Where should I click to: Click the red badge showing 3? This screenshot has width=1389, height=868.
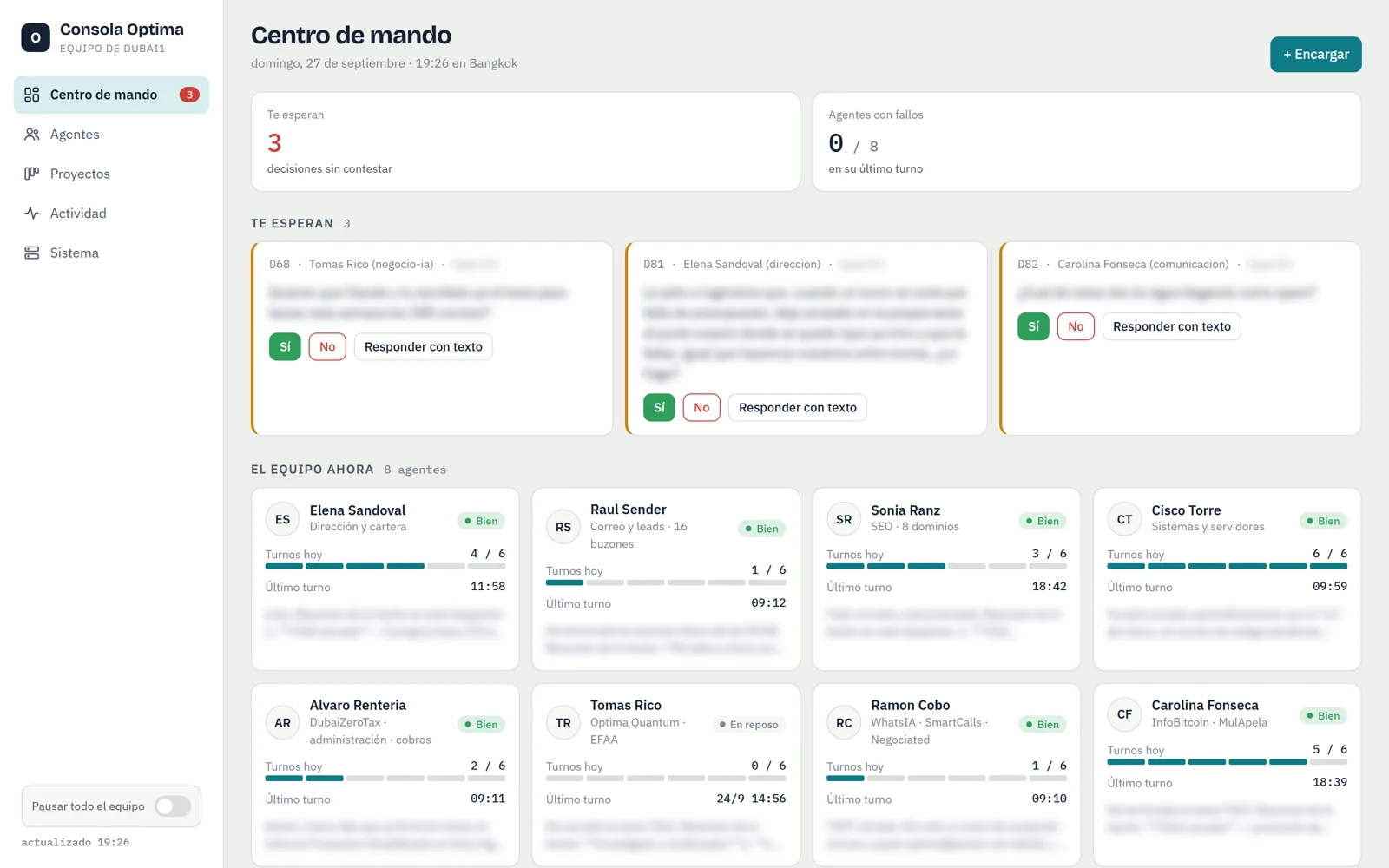(189, 95)
